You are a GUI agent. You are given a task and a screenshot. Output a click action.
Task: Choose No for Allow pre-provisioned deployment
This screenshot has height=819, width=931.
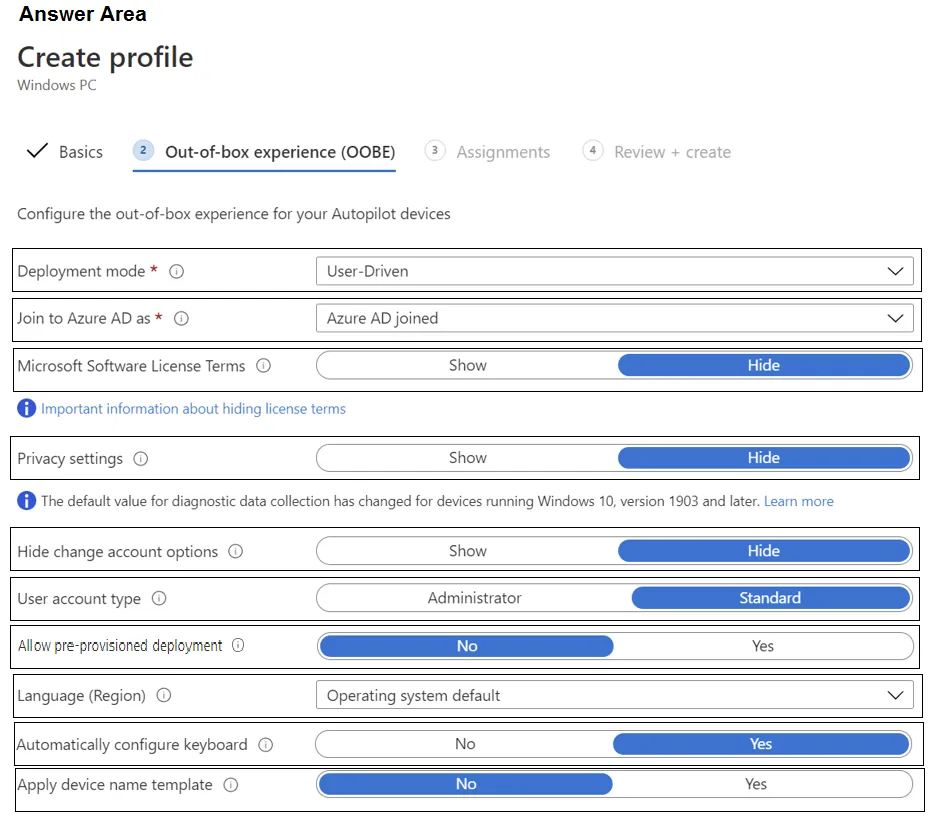coord(467,646)
